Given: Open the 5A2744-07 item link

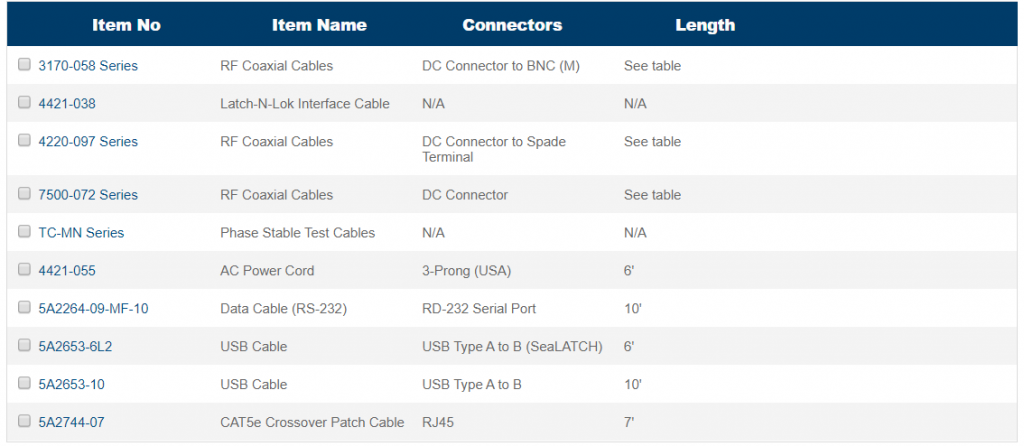Looking at the screenshot, I should pos(71,422).
